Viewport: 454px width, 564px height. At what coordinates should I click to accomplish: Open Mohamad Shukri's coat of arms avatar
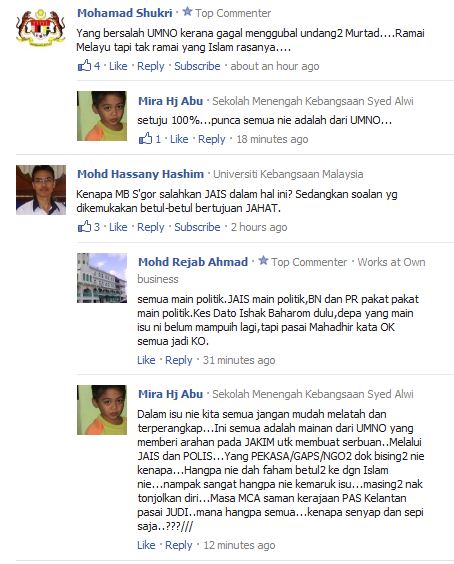pyautogui.click(x=41, y=29)
